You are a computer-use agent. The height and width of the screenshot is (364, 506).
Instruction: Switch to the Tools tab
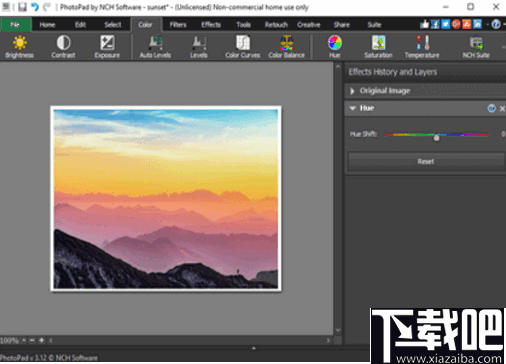[x=243, y=25]
